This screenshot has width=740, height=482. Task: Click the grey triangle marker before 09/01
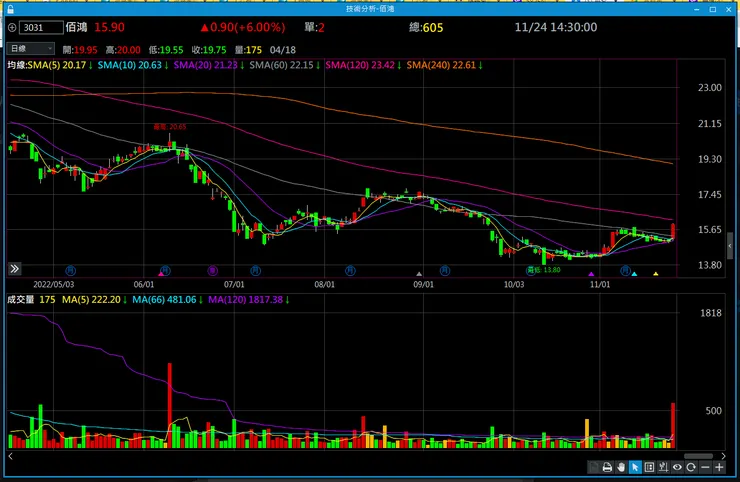(x=419, y=274)
